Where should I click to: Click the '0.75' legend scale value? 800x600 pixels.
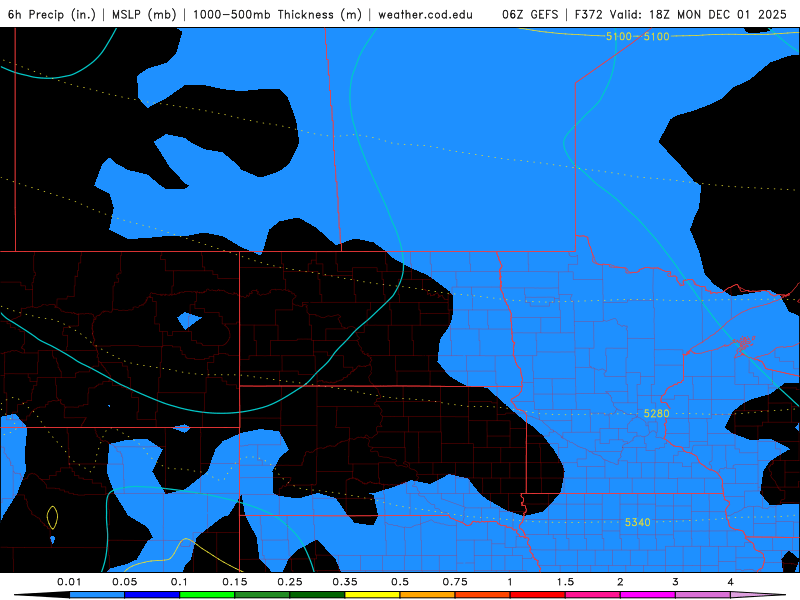(455, 582)
